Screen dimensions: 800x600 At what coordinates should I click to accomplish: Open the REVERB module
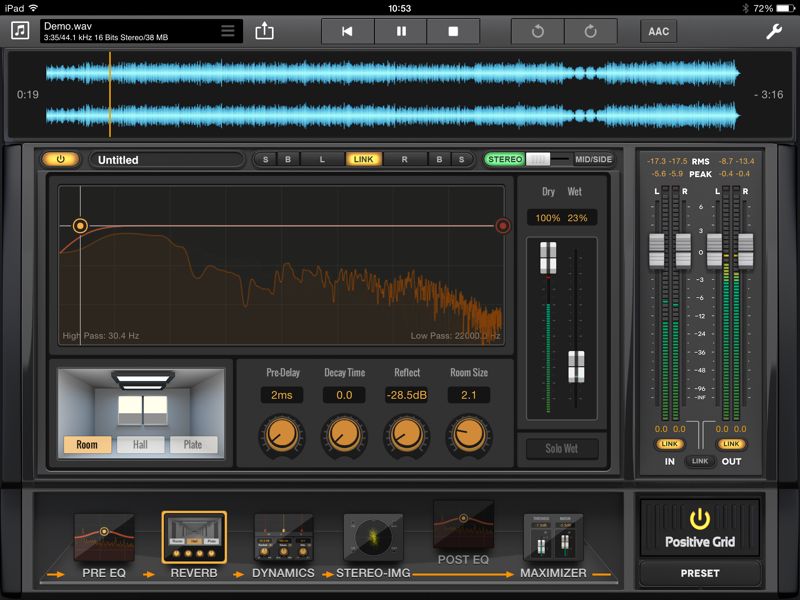pos(194,545)
